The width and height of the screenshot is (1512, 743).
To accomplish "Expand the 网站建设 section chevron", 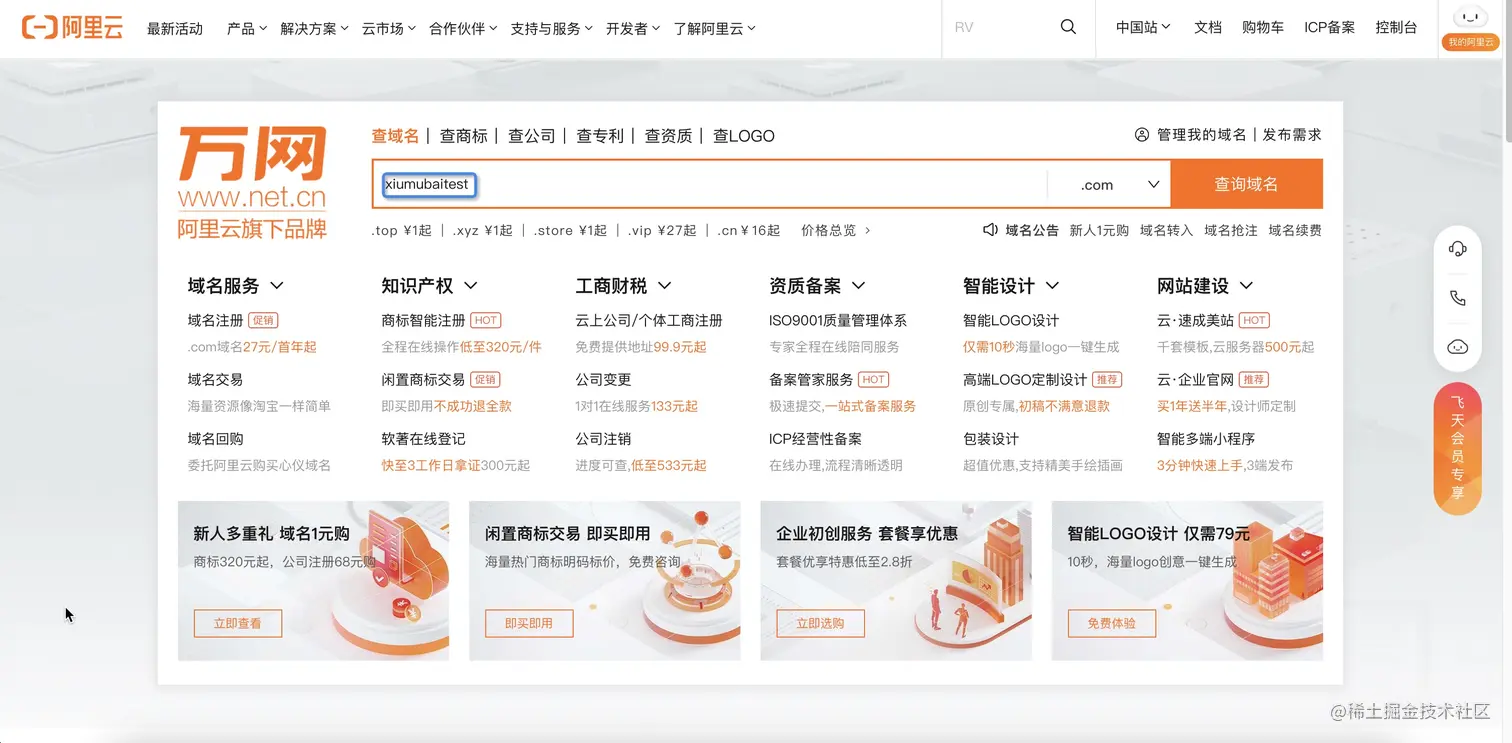I will coord(1246,286).
